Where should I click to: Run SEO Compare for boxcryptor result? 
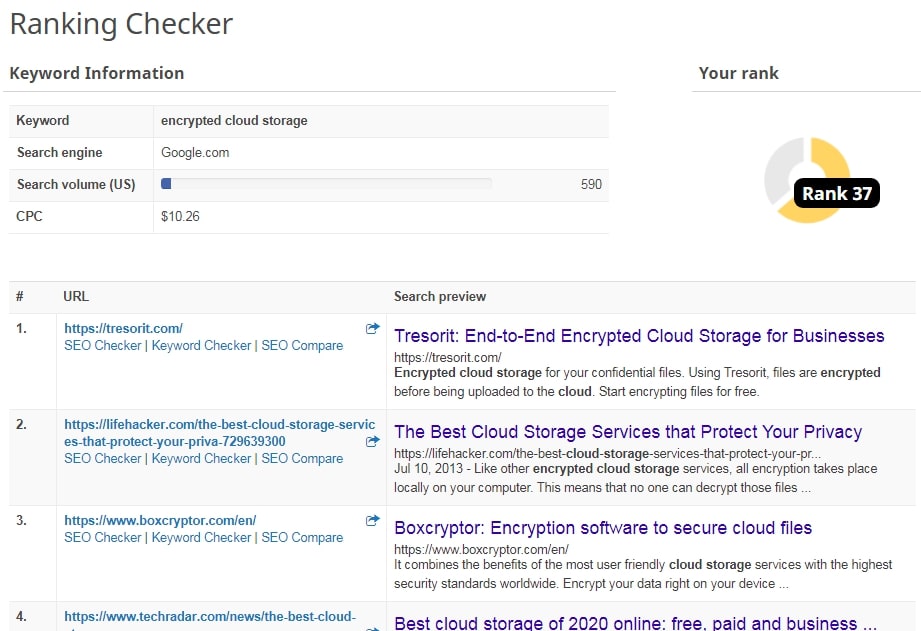pyautogui.click(x=302, y=538)
